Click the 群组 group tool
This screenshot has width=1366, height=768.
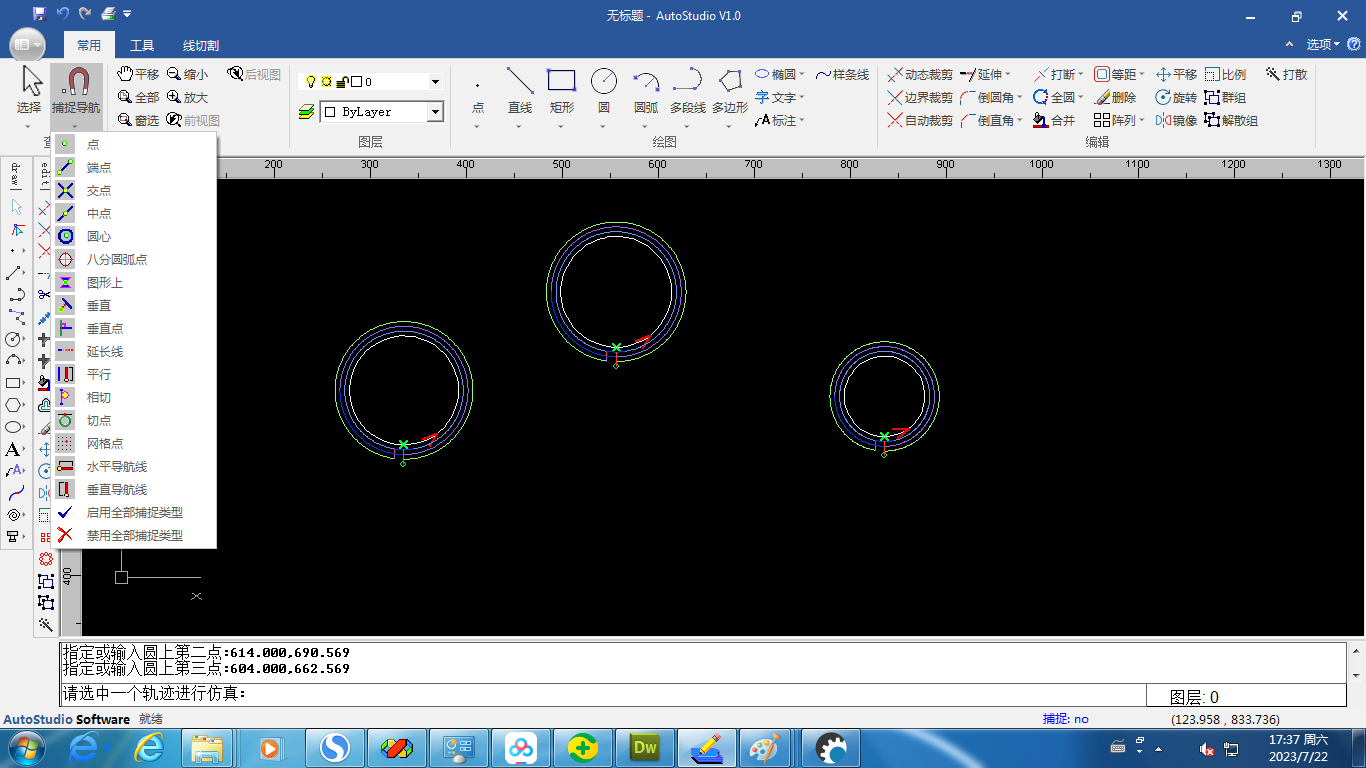coord(1226,97)
